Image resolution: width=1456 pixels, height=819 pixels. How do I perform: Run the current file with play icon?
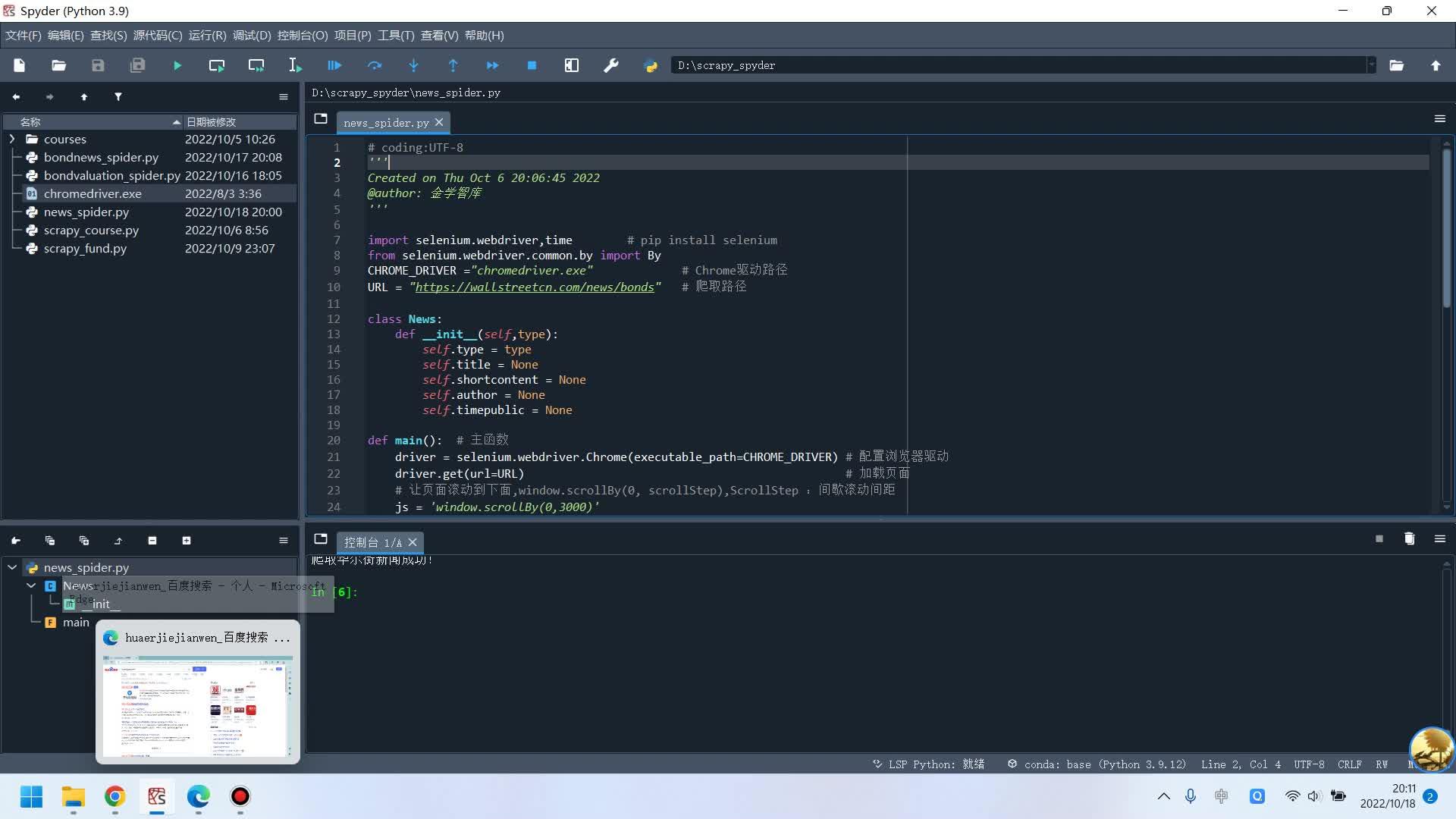(x=177, y=66)
